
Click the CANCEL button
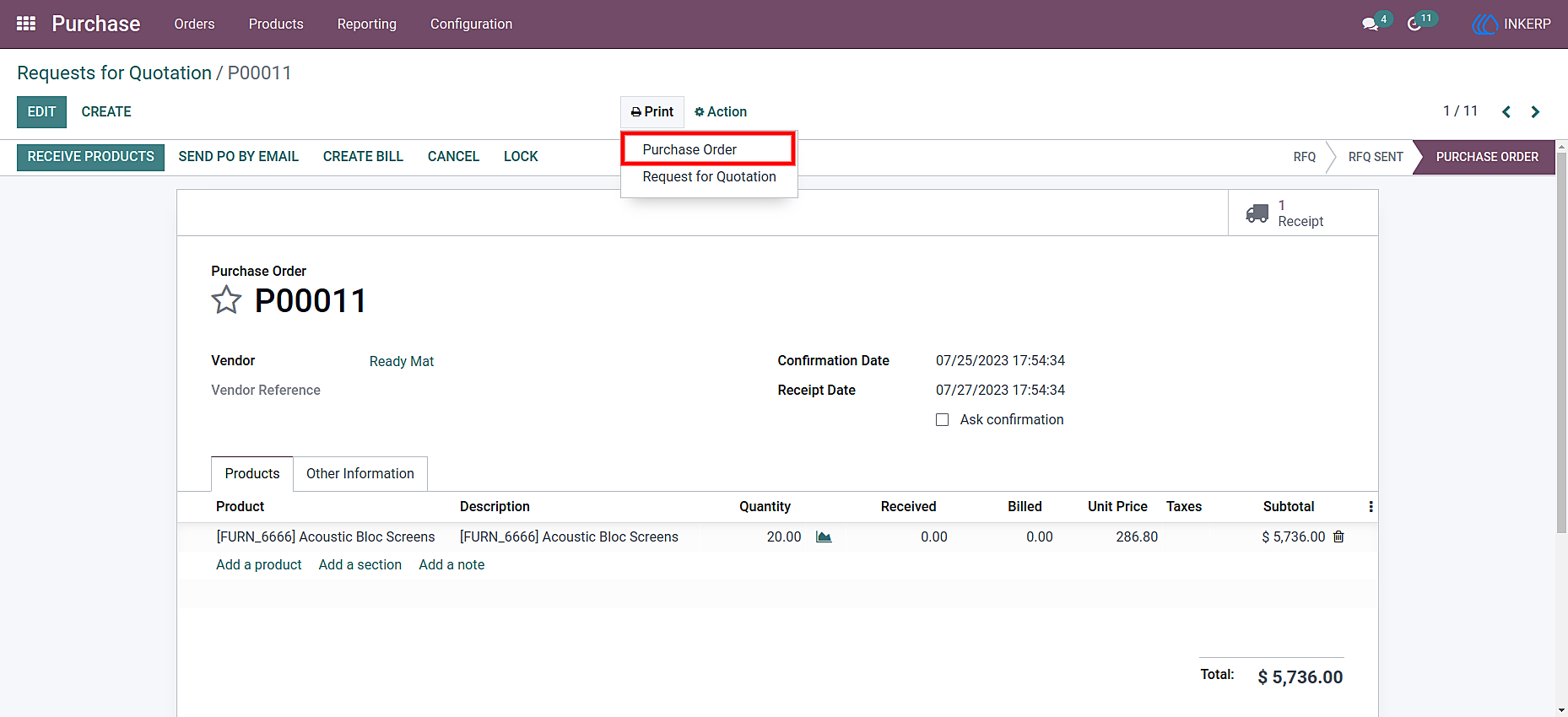click(453, 157)
